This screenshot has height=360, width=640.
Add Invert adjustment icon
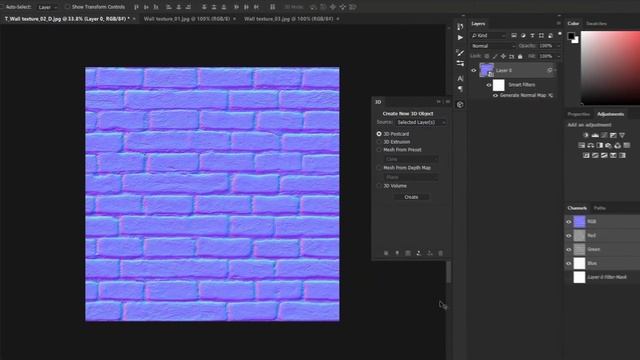[586, 156]
